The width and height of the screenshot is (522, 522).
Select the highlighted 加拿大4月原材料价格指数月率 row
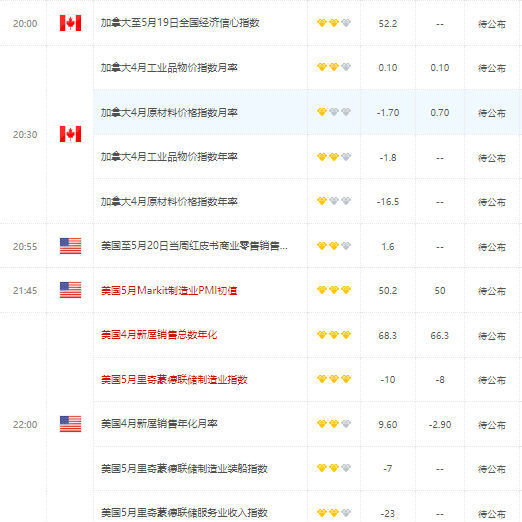(x=308, y=112)
